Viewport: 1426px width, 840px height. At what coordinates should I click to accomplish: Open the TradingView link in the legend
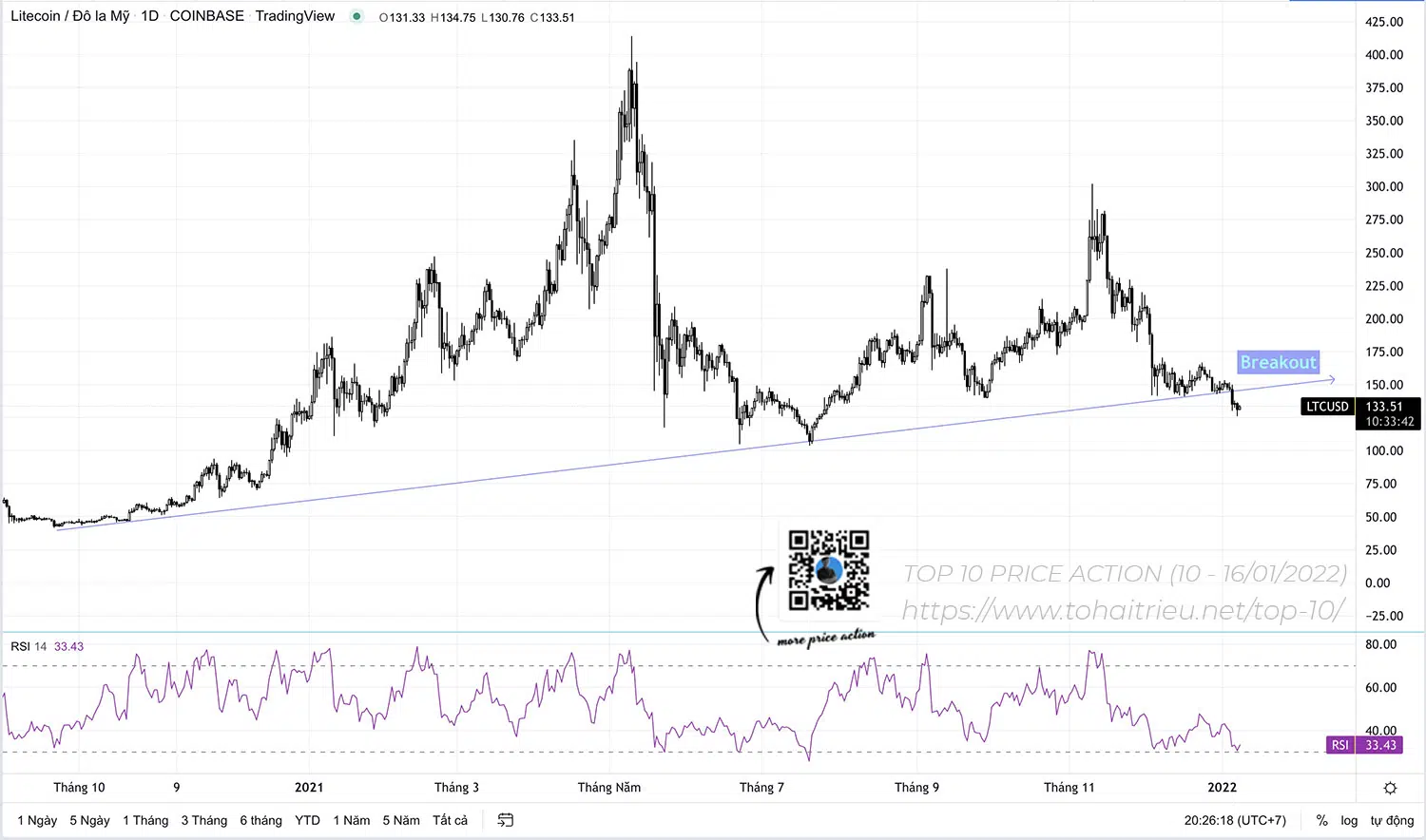click(x=295, y=16)
